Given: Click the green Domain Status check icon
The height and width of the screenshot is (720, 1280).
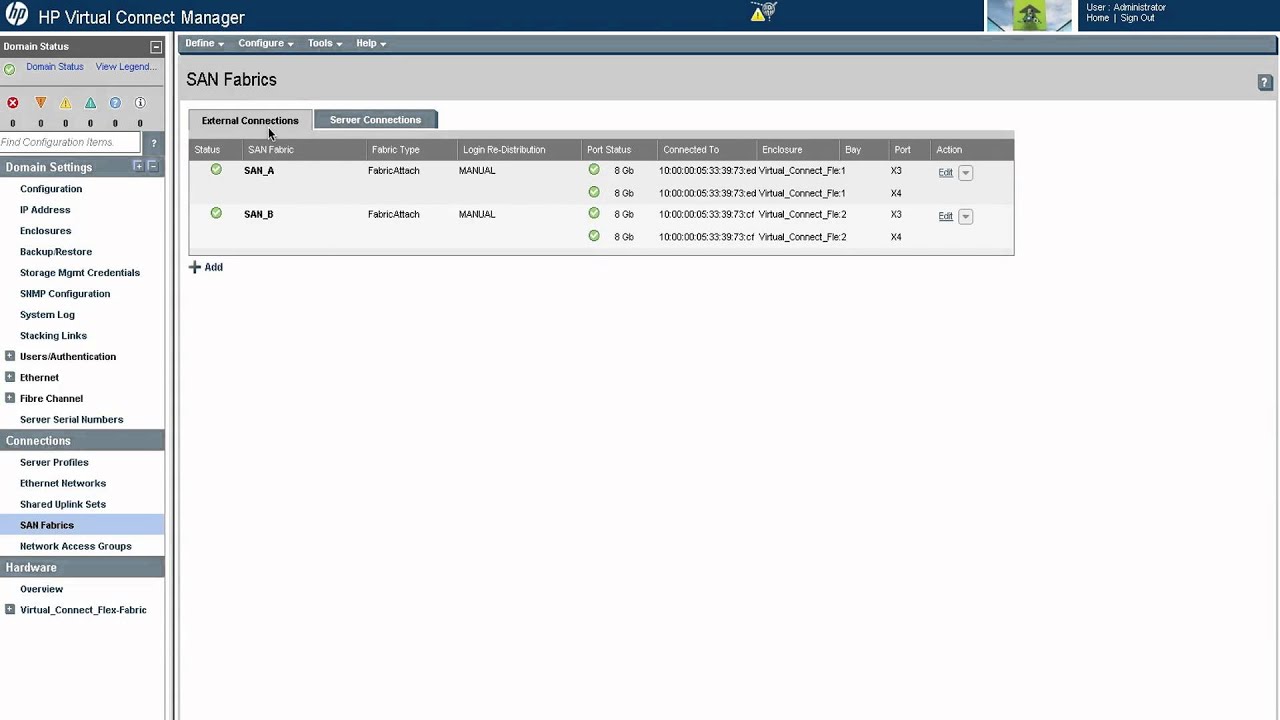Looking at the screenshot, I should (10, 69).
